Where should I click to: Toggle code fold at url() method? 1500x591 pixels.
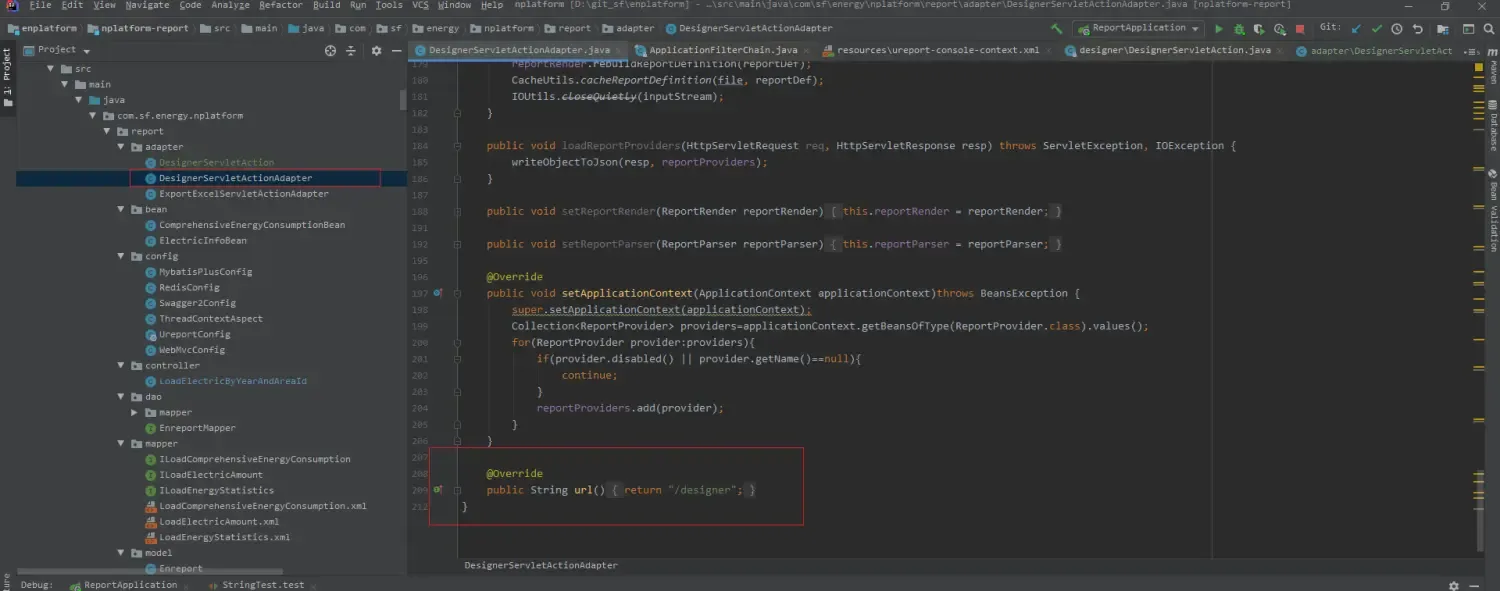pyautogui.click(x=458, y=490)
